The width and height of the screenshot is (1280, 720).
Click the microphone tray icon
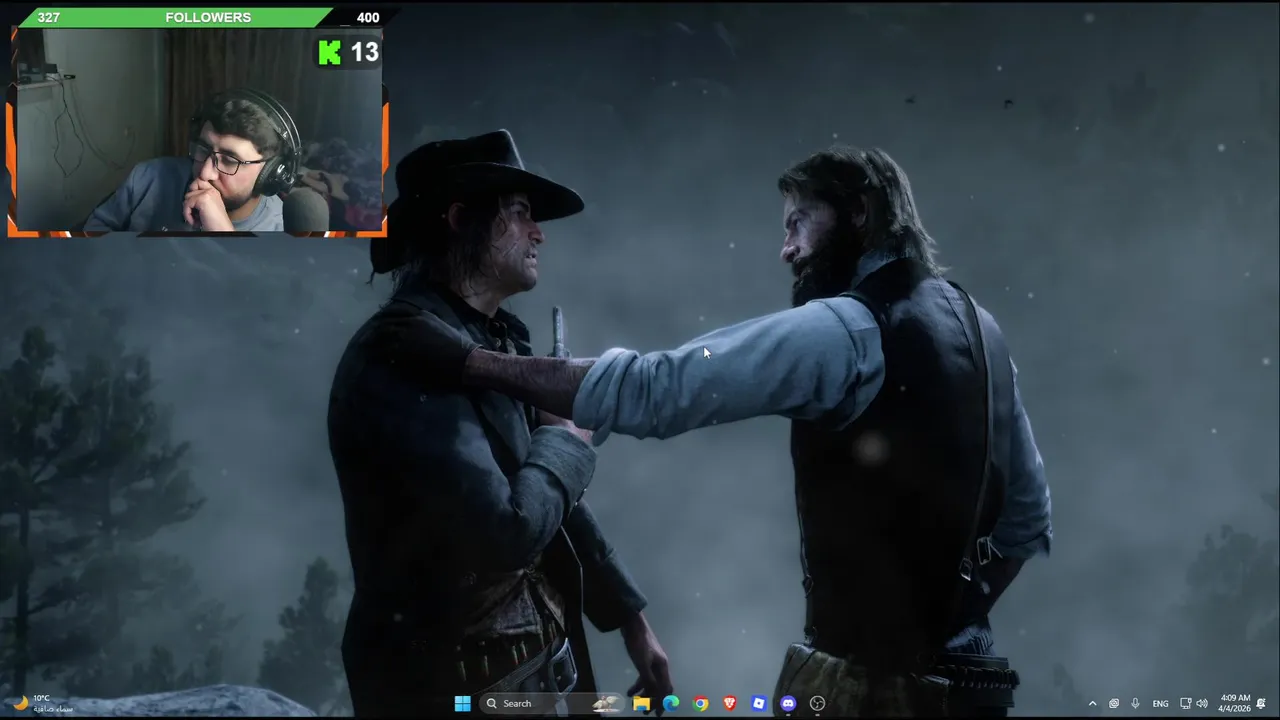(1135, 703)
